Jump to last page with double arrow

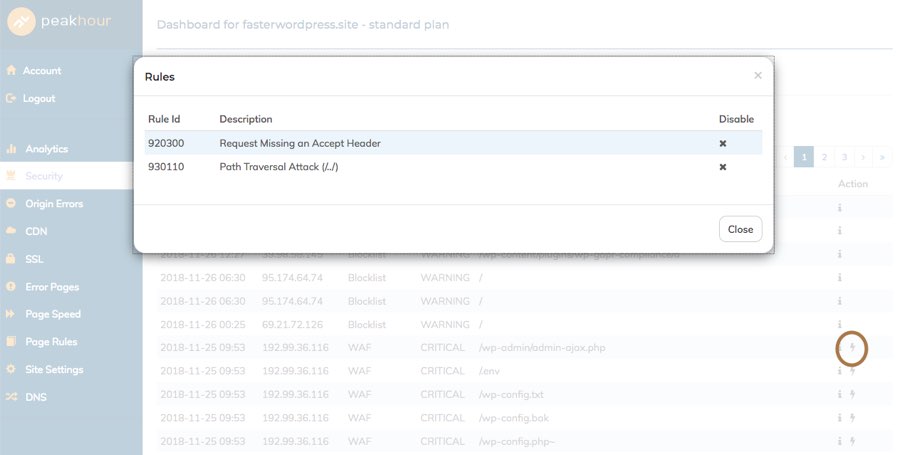882,157
